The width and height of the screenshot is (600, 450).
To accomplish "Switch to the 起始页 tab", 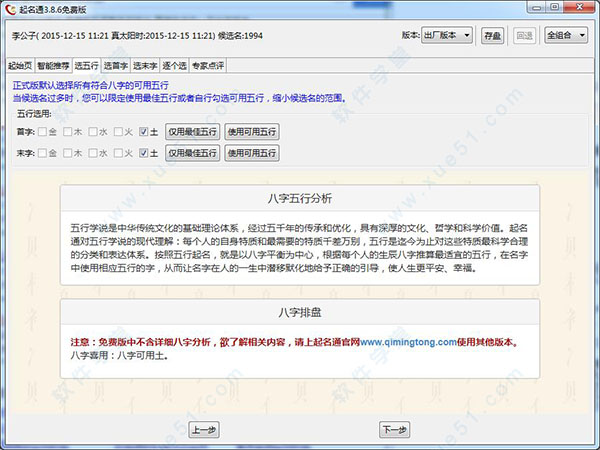I will [19, 64].
